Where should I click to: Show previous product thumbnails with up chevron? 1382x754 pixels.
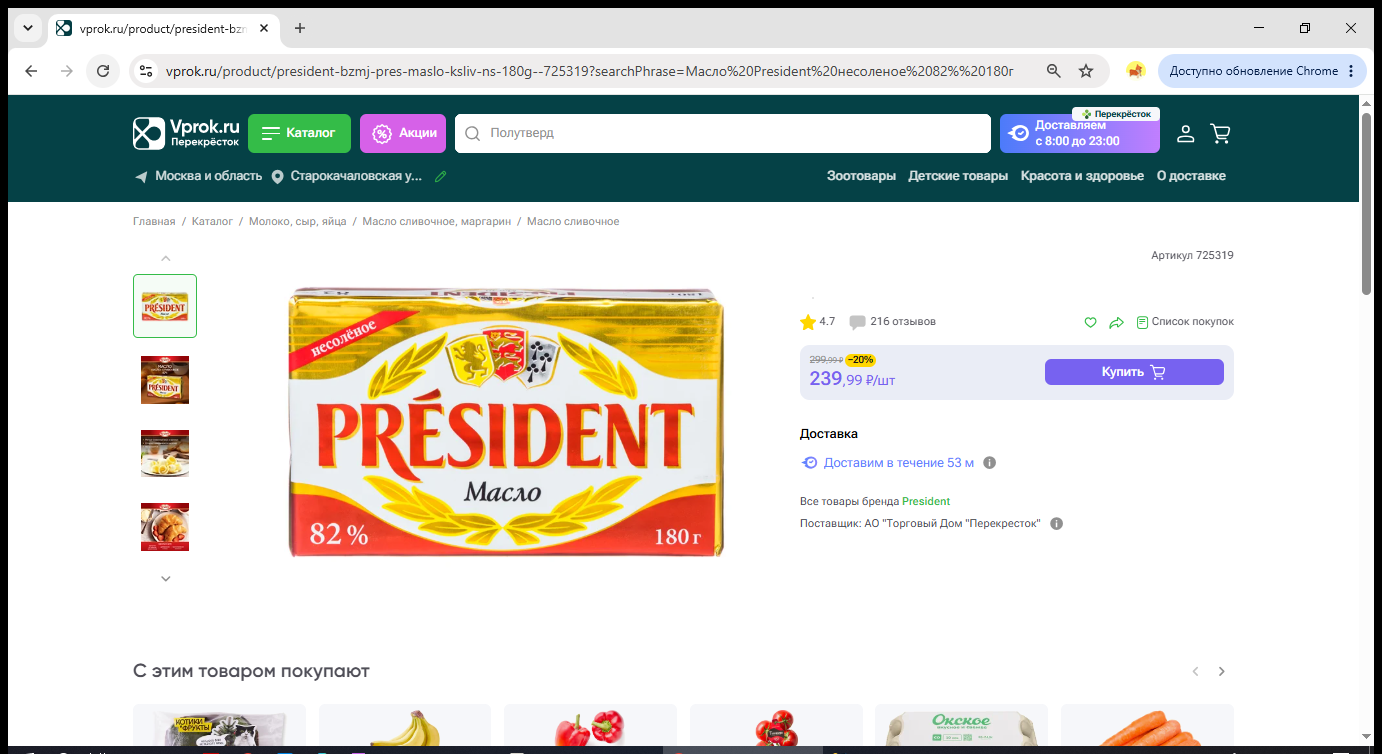pyautogui.click(x=166, y=258)
